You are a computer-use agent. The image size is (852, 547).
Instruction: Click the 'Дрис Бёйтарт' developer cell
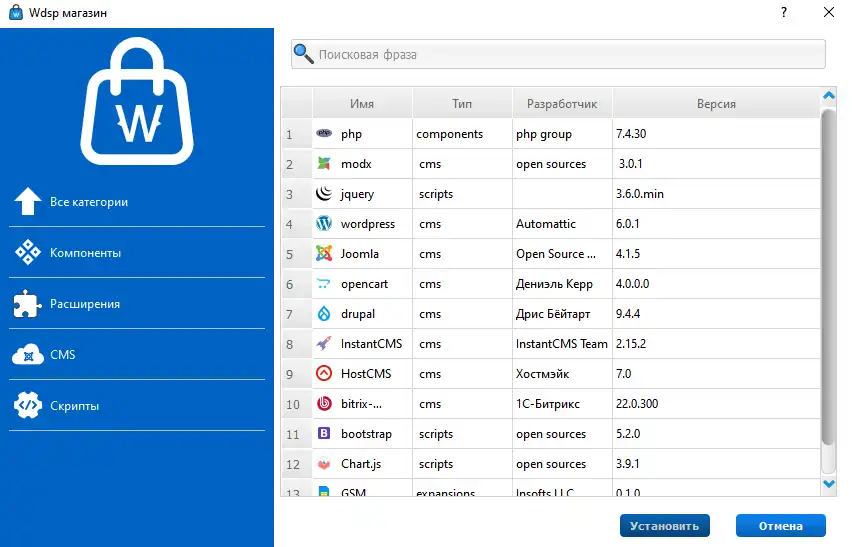point(562,313)
